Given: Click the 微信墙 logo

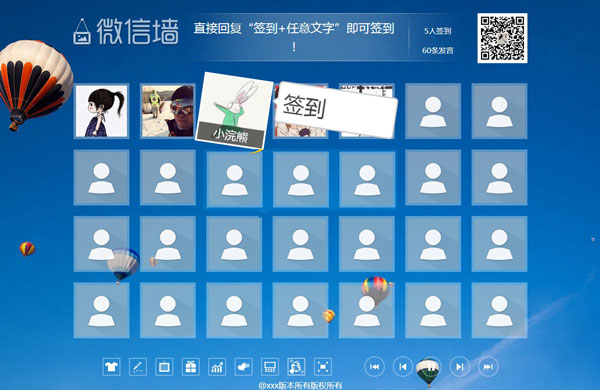Looking at the screenshot, I should (x=126, y=31).
